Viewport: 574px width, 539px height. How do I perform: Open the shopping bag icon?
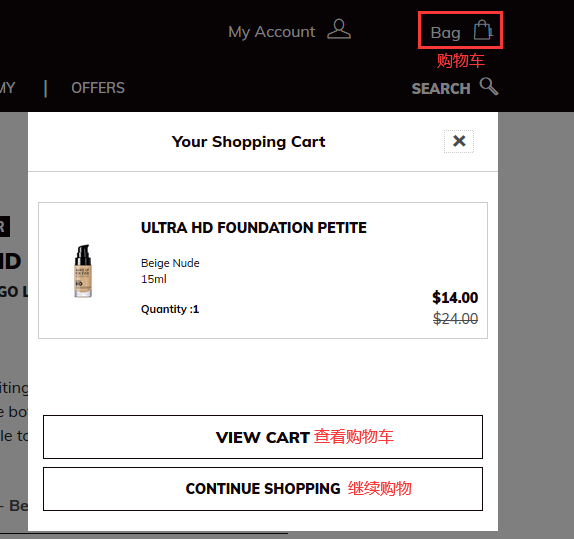tap(483, 30)
